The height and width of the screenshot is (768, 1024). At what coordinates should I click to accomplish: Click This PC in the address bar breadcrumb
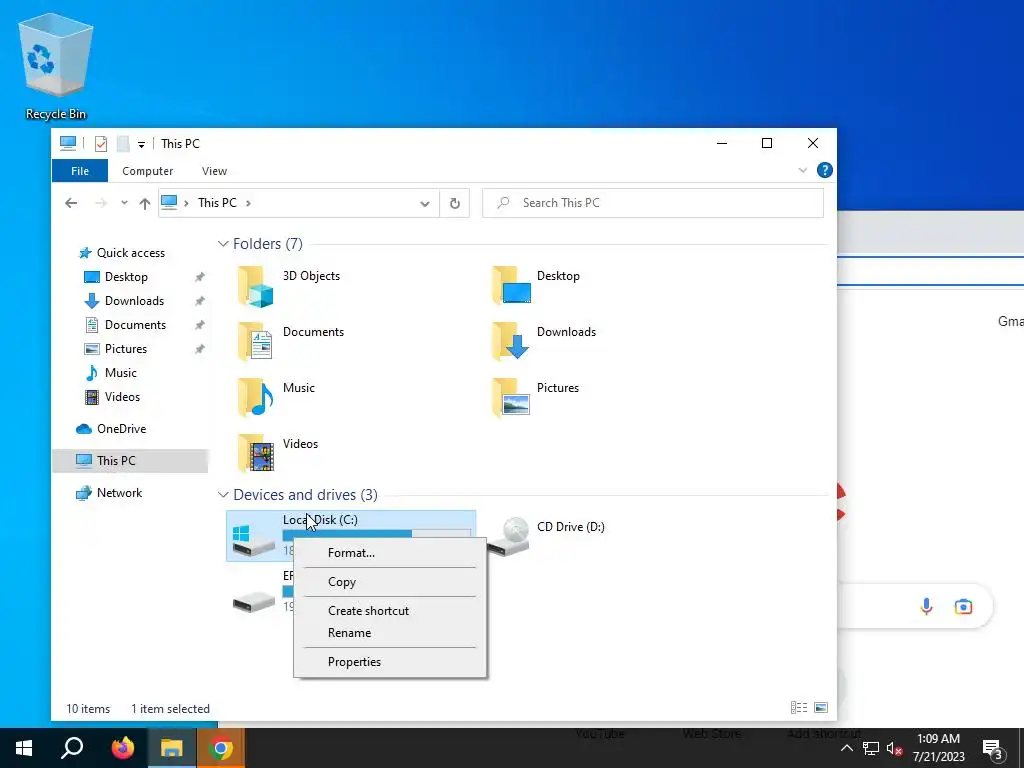click(x=217, y=203)
